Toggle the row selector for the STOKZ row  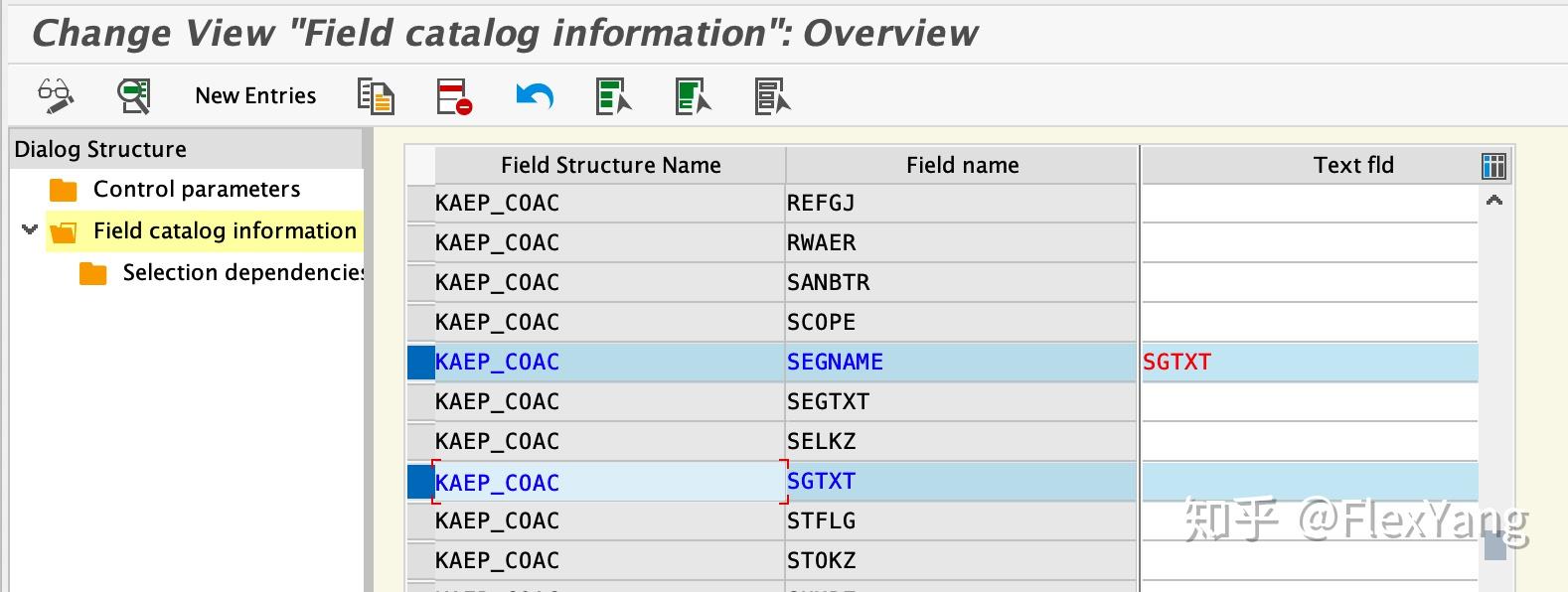tap(421, 560)
